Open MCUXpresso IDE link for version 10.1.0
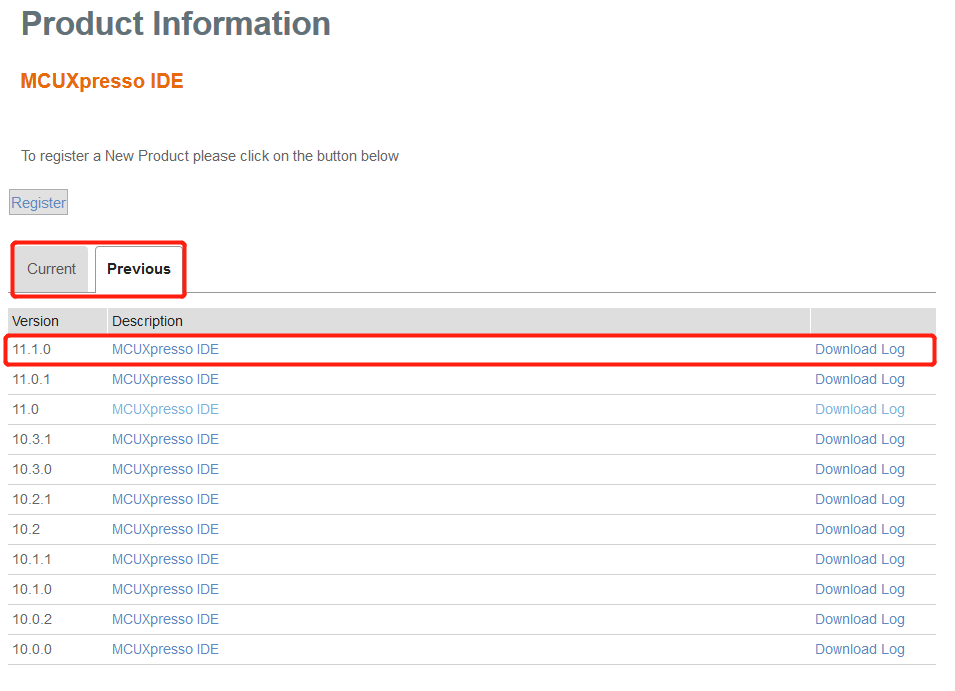955x691 pixels. (x=165, y=589)
